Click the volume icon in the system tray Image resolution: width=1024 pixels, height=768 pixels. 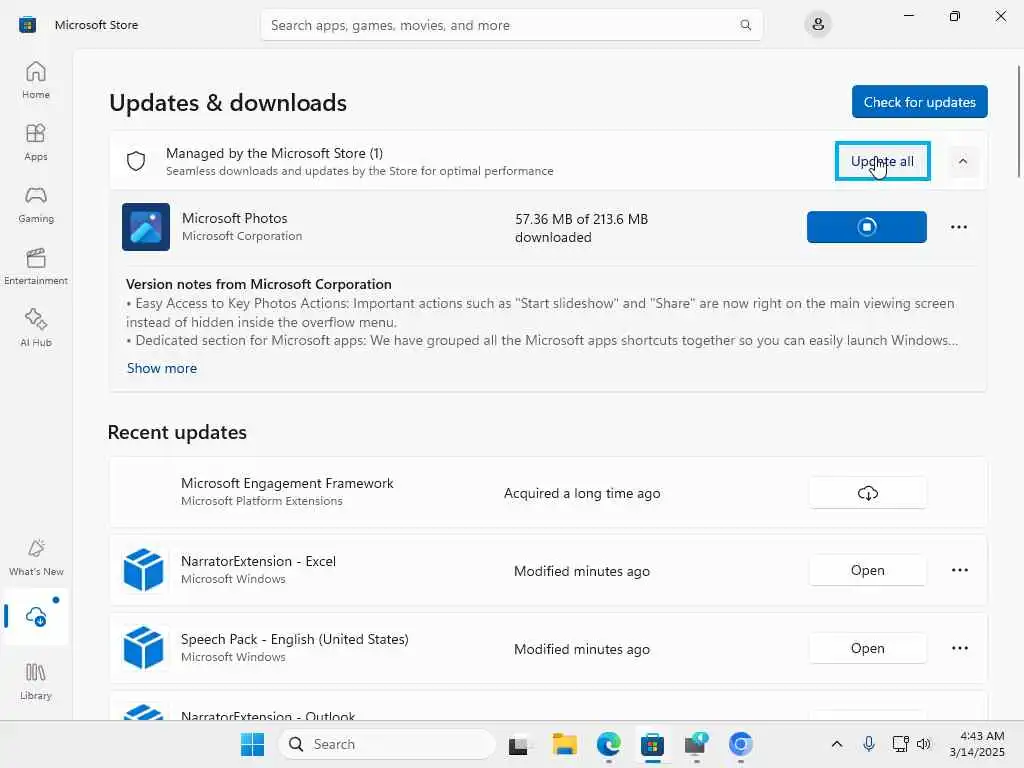(923, 744)
